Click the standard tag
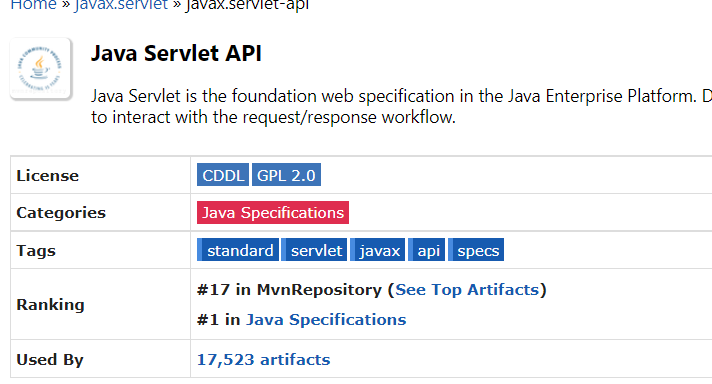 (238, 250)
